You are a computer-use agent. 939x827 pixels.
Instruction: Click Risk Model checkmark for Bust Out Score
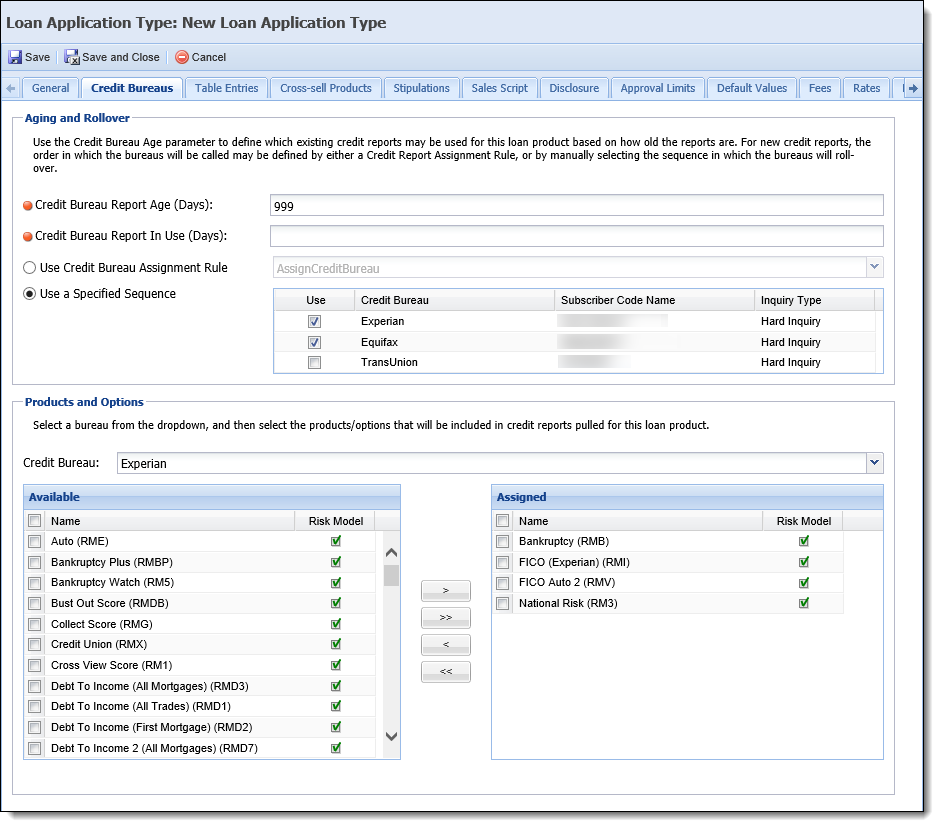pos(336,603)
